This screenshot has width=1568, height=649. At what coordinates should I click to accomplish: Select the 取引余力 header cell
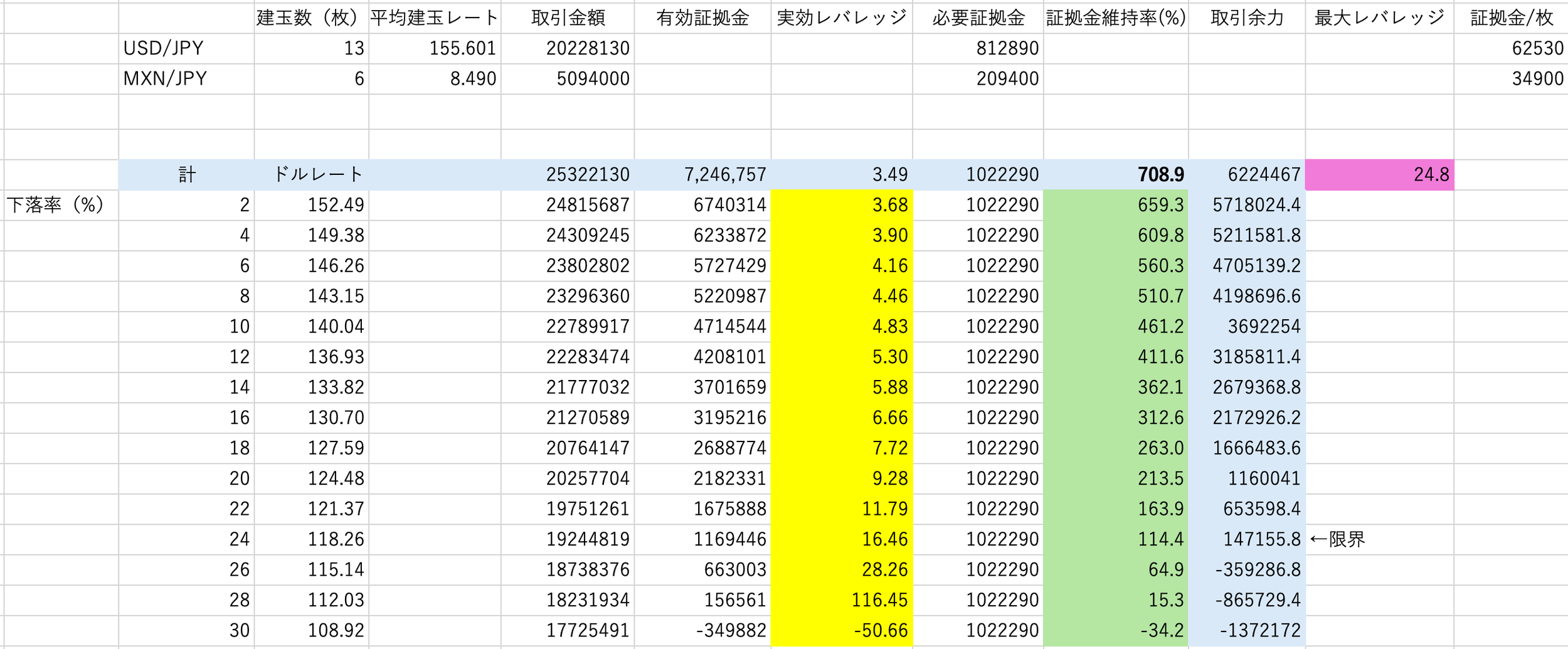(1247, 18)
